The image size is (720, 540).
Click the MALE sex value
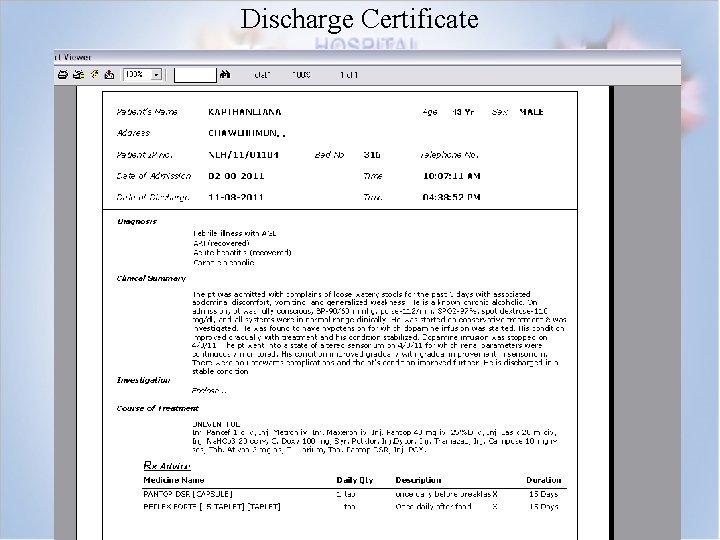coord(531,112)
